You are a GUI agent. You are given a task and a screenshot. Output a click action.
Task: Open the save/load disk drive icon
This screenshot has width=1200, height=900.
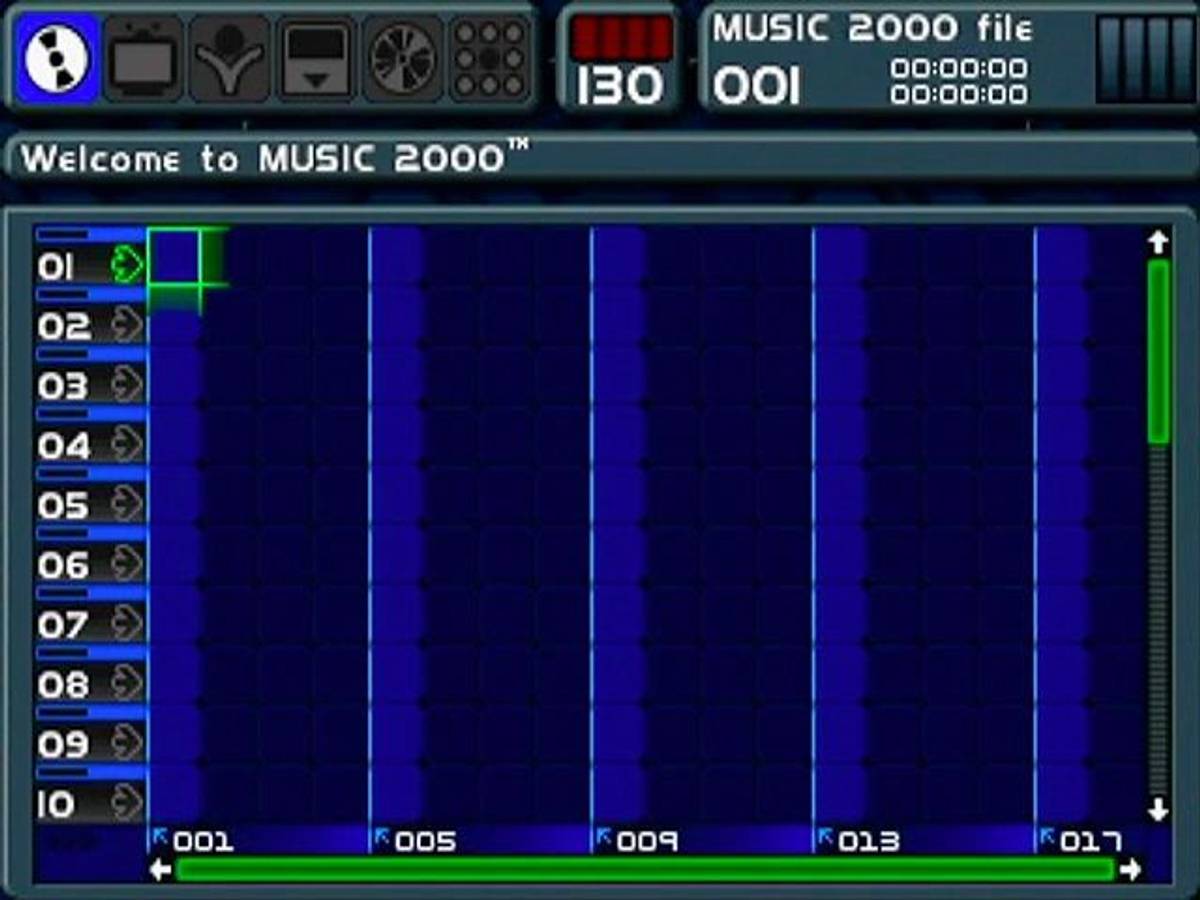(317, 58)
